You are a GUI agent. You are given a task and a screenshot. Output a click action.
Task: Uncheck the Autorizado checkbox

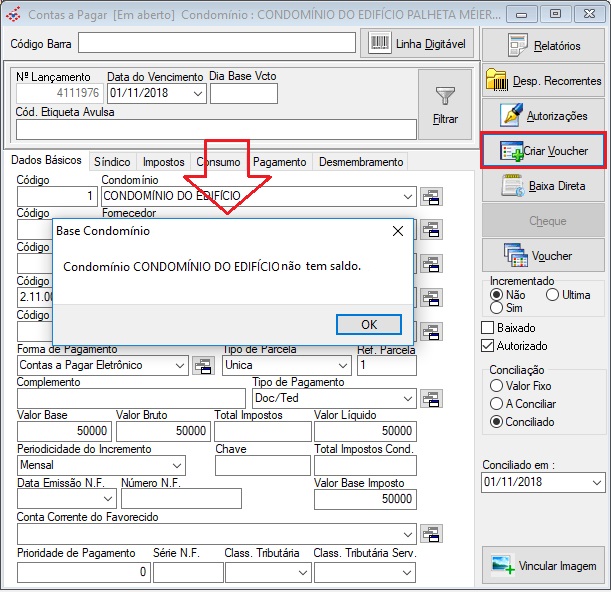coord(488,346)
